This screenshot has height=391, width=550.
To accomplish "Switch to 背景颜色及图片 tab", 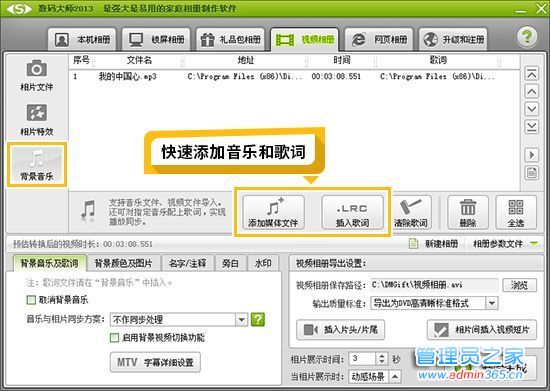I will point(123,263).
